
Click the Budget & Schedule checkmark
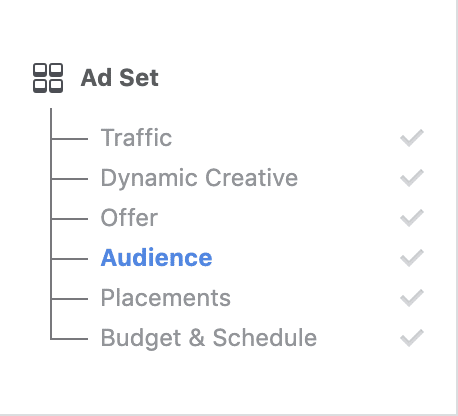pos(412,338)
